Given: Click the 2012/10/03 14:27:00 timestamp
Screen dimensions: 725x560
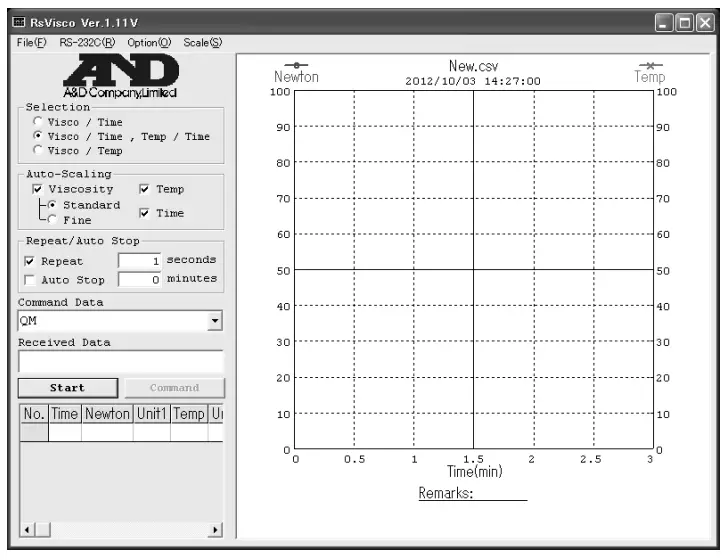Looking at the screenshot, I should pyautogui.click(x=473, y=81).
